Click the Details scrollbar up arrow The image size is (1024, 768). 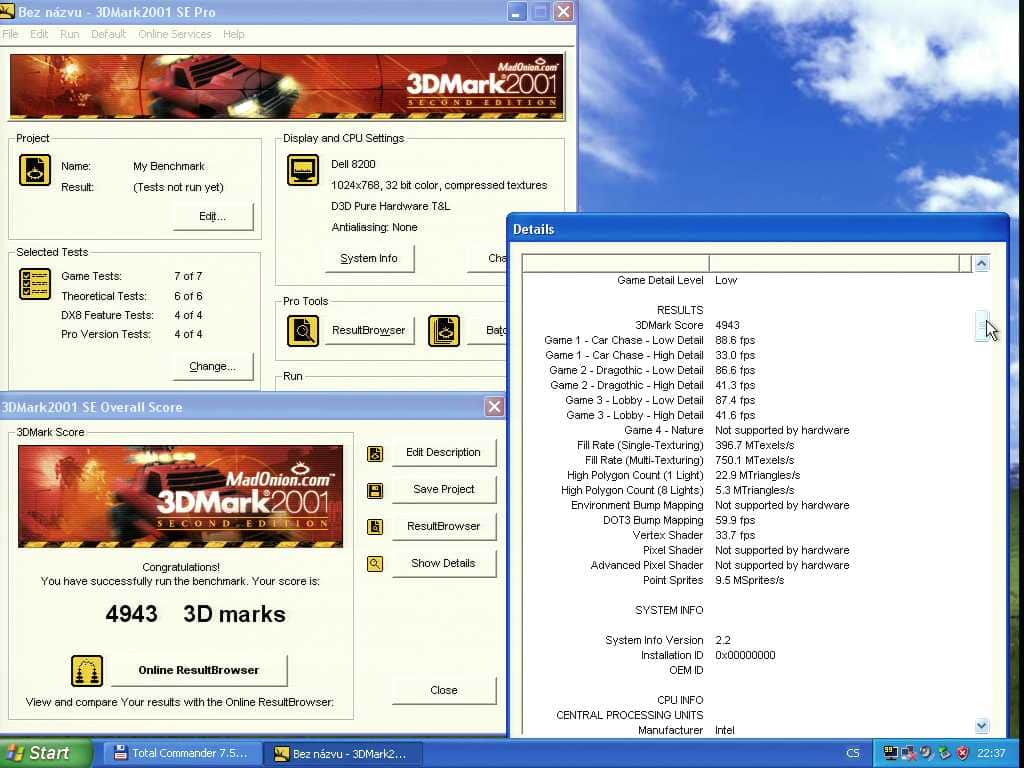pyautogui.click(x=982, y=264)
